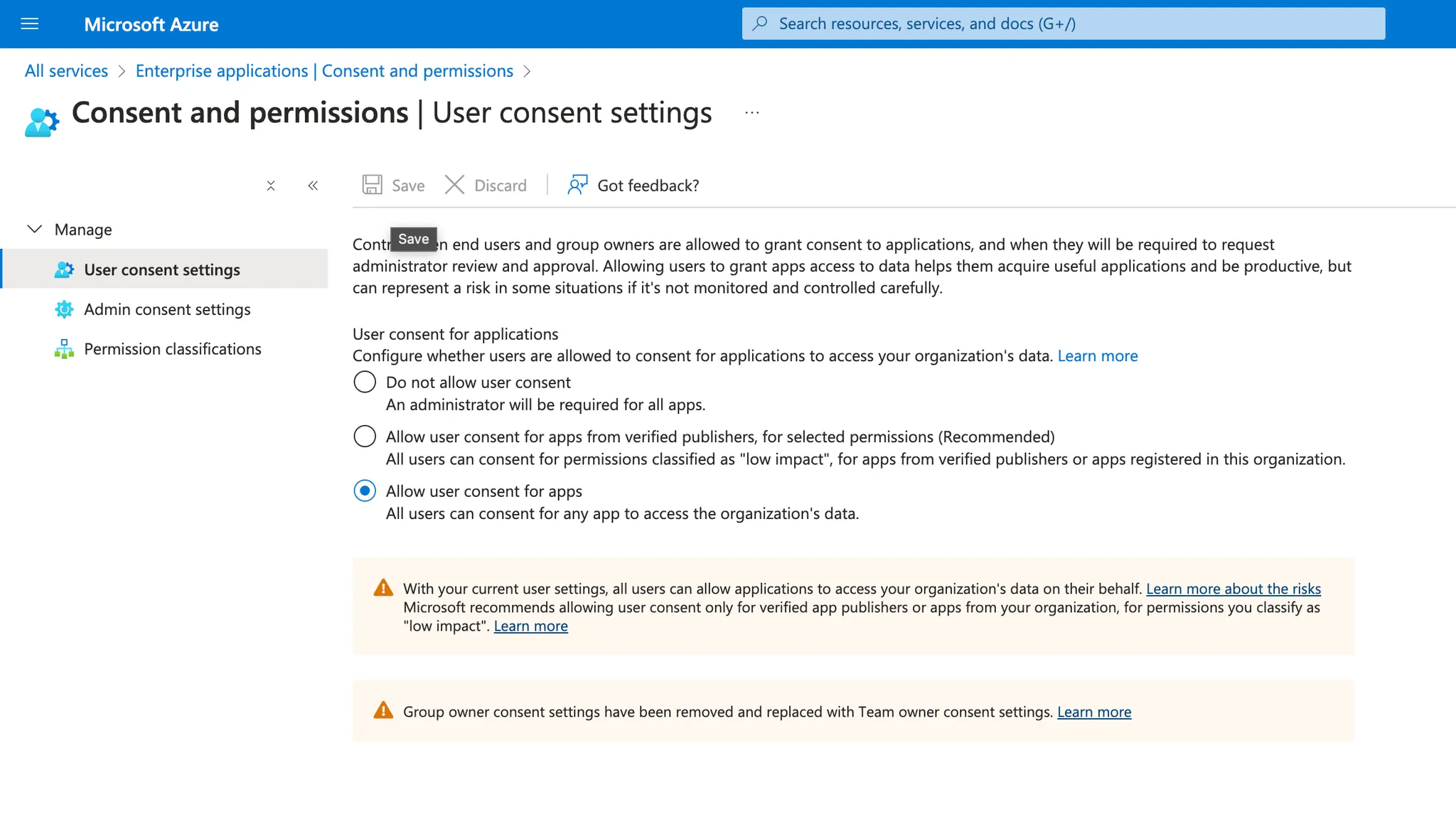
Task: Click "An administrator will be required" description
Action: (x=546, y=405)
